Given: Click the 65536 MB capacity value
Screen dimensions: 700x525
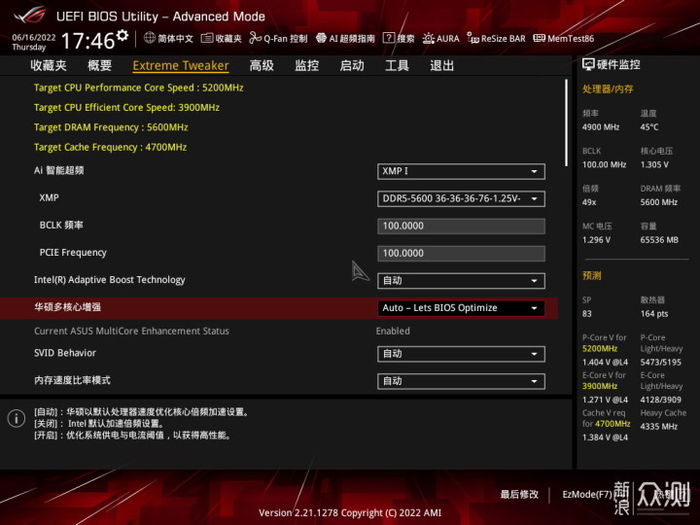Looking at the screenshot, I should coord(659,240).
